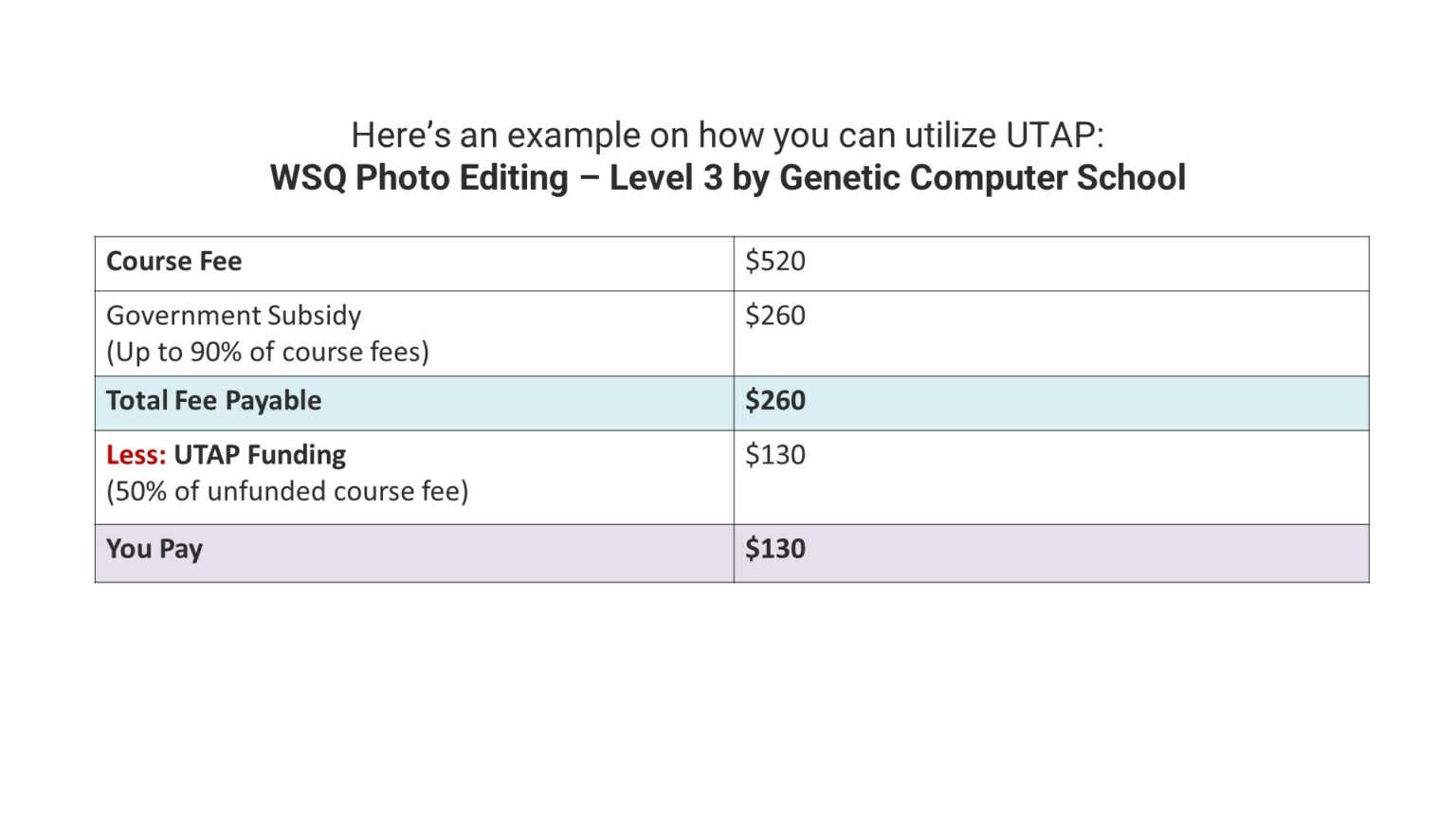Select '(Up to 90% of course fees)' note

267,352
